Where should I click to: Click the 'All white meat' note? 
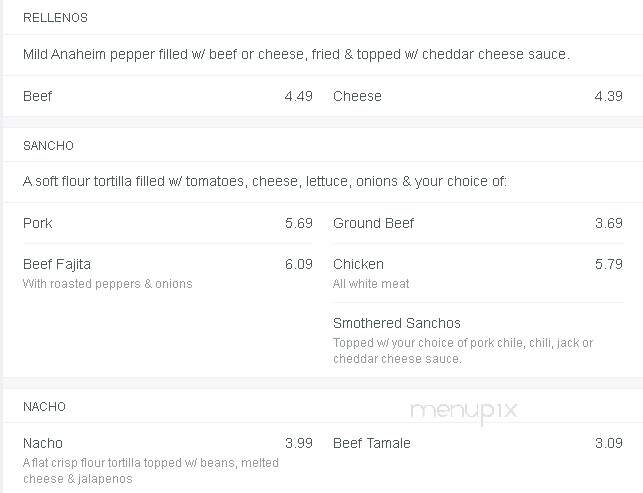click(x=371, y=284)
